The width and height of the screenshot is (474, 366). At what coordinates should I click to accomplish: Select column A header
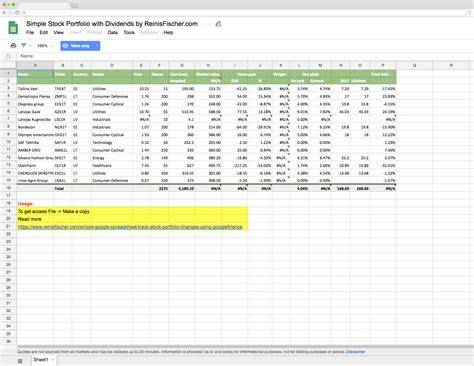click(x=35, y=66)
